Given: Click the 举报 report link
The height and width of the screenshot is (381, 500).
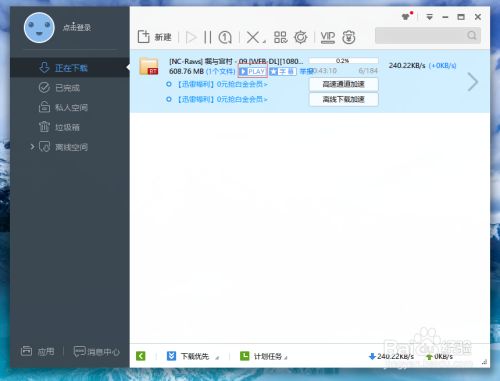Looking at the screenshot, I should tap(306, 71).
